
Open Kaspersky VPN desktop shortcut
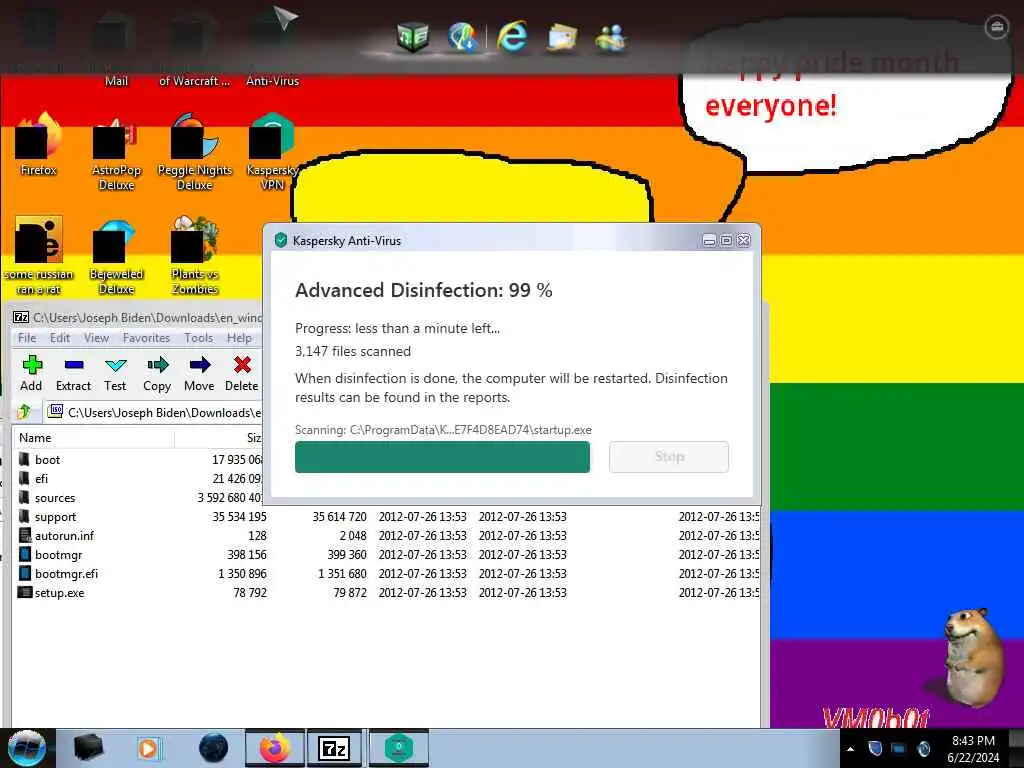pos(272,152)
